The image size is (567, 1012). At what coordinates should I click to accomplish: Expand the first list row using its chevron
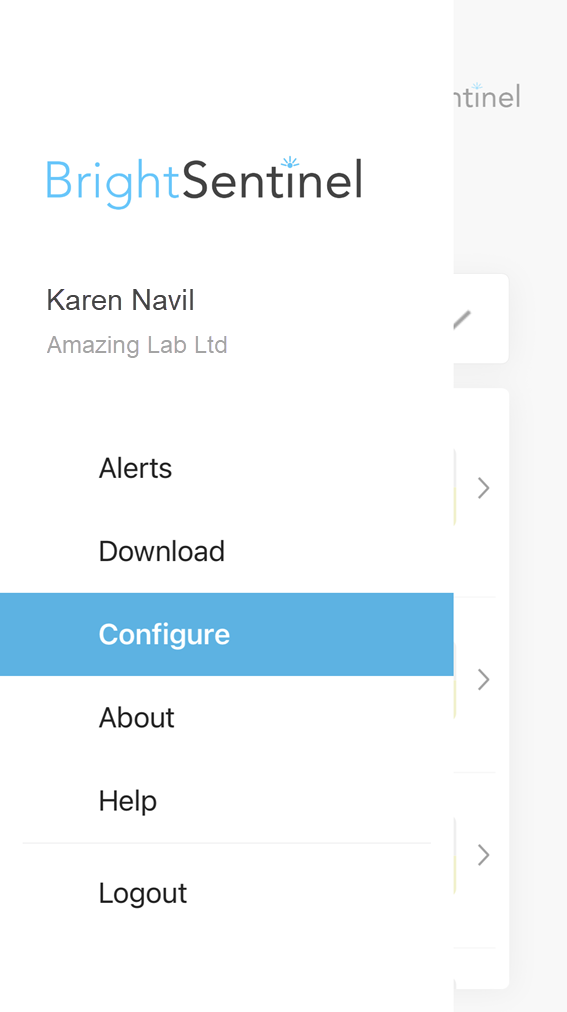click(484, 489)
